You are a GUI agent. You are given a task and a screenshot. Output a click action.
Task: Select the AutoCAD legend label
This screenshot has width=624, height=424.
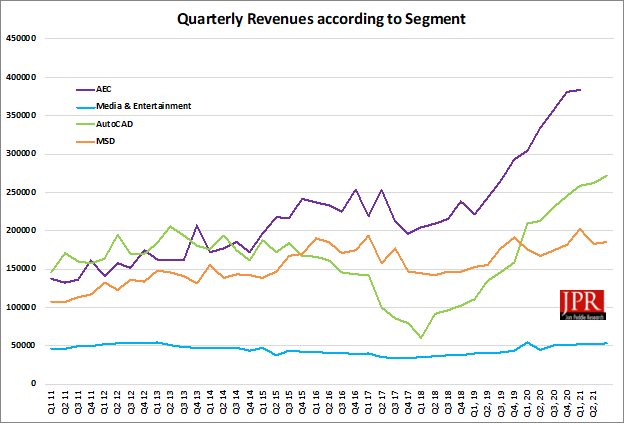coord(114,124)
